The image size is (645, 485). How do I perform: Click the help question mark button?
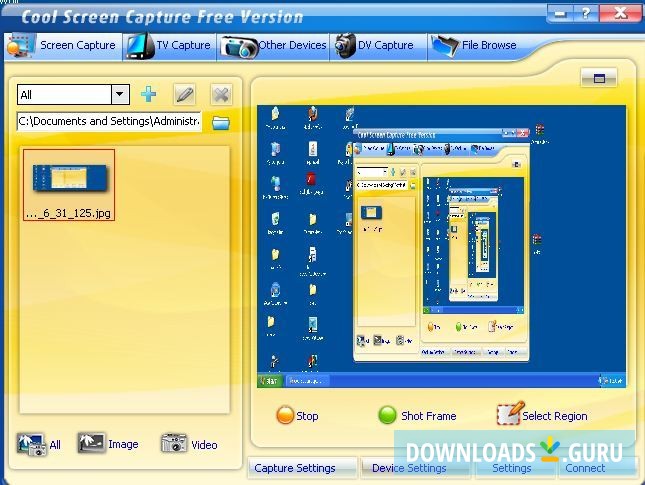coord(586,14)
